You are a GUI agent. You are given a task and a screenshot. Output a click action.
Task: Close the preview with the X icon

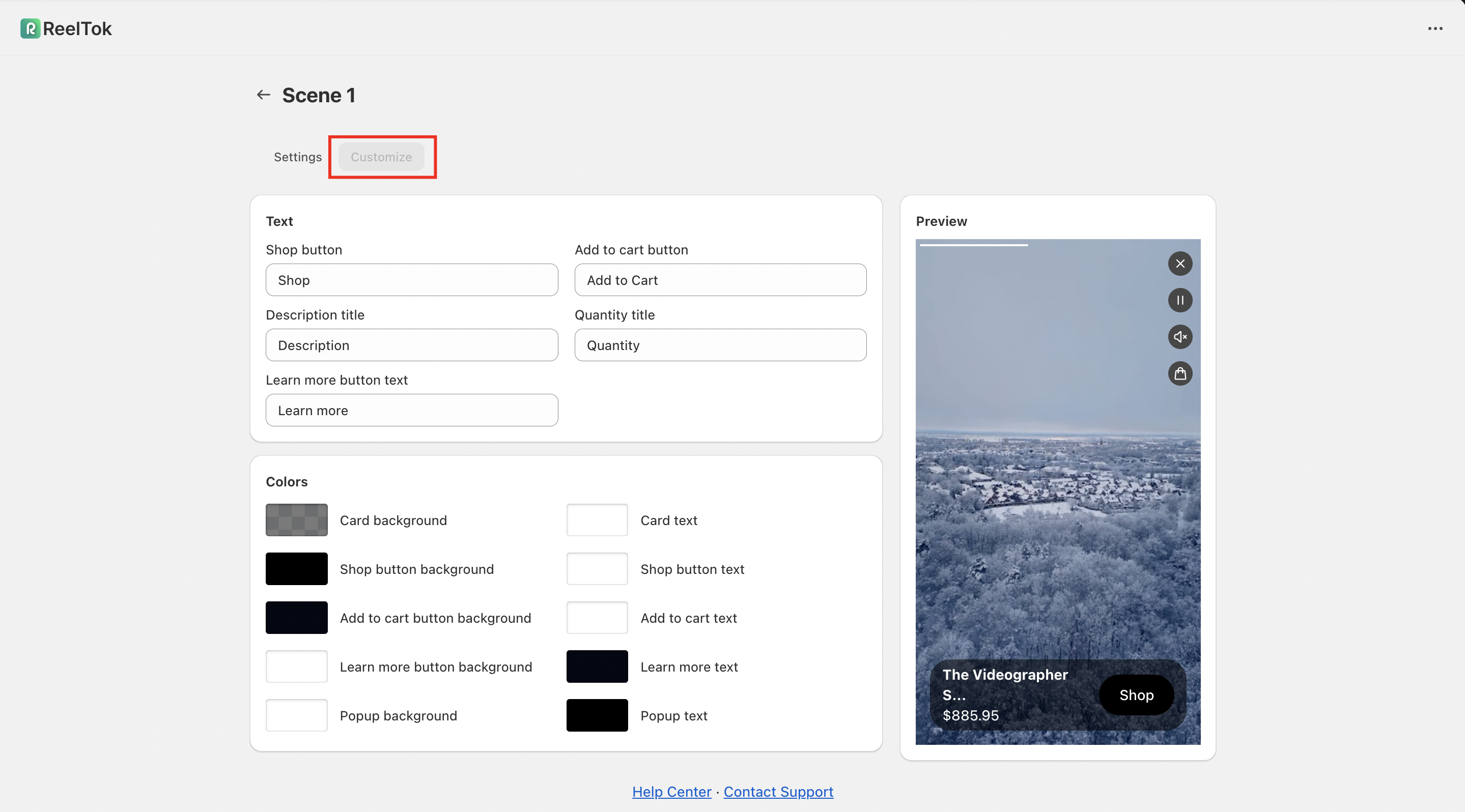pyautogui.click(x=1180, y=264)
